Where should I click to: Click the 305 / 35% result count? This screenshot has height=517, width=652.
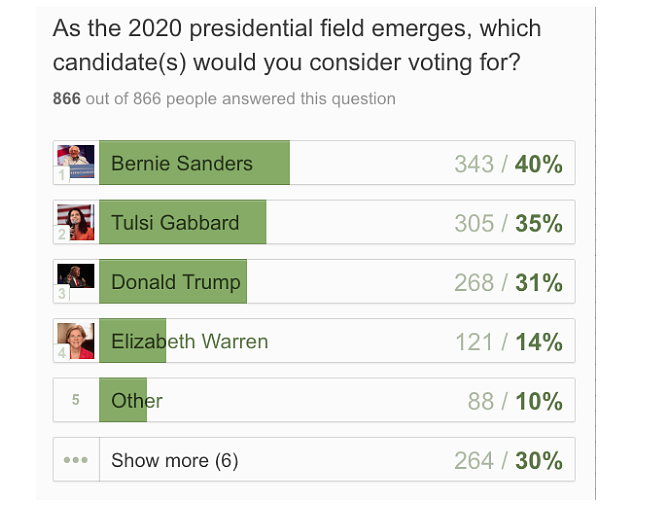tap(508, 223)
